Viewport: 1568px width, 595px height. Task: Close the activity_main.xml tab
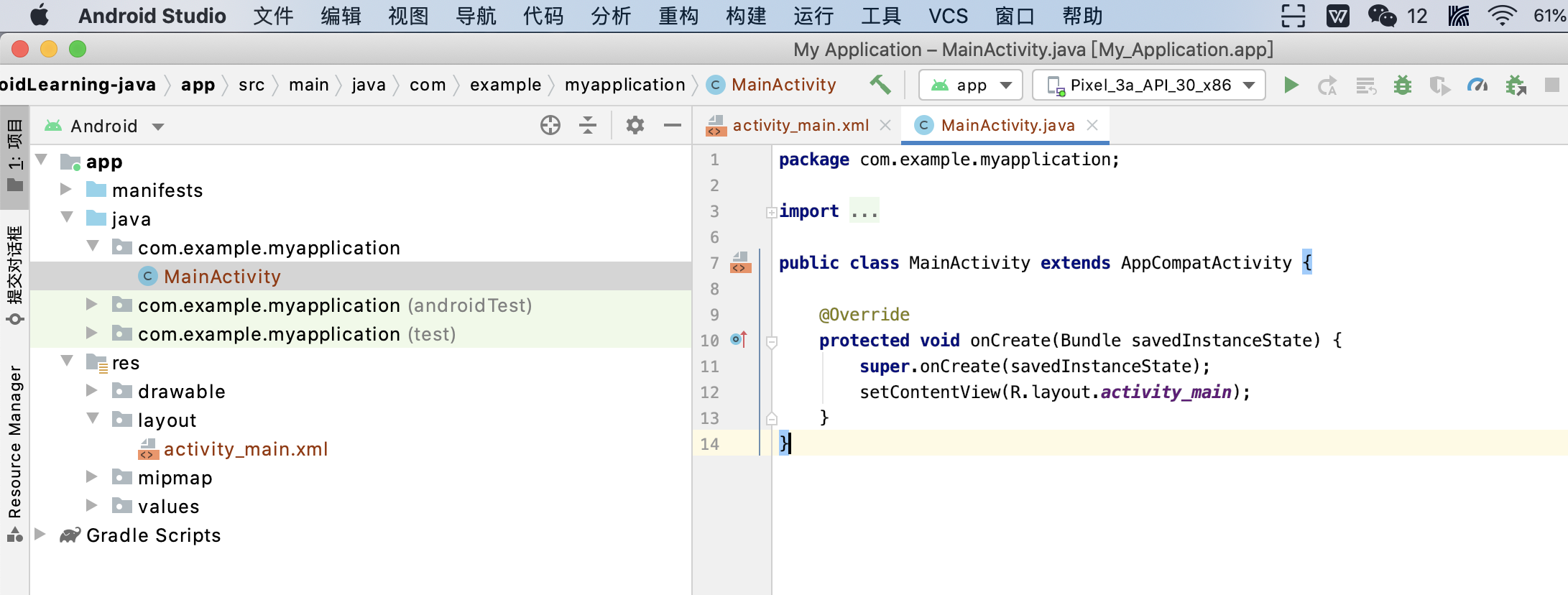(x=885, y=125)
